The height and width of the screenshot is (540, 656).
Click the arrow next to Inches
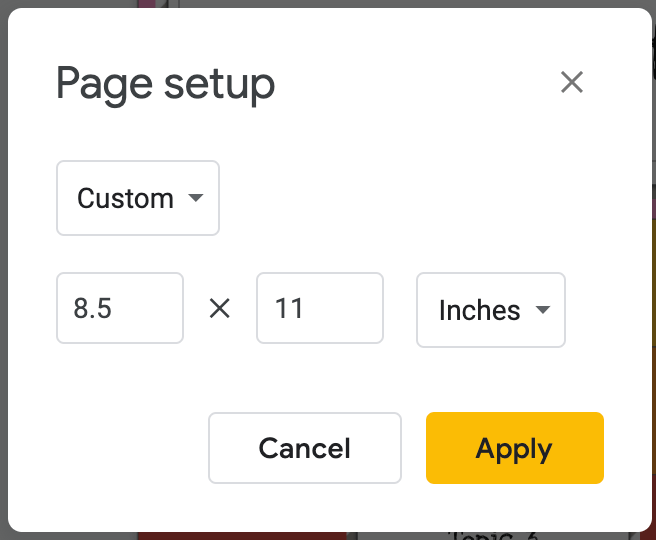[x=543, y=310]
